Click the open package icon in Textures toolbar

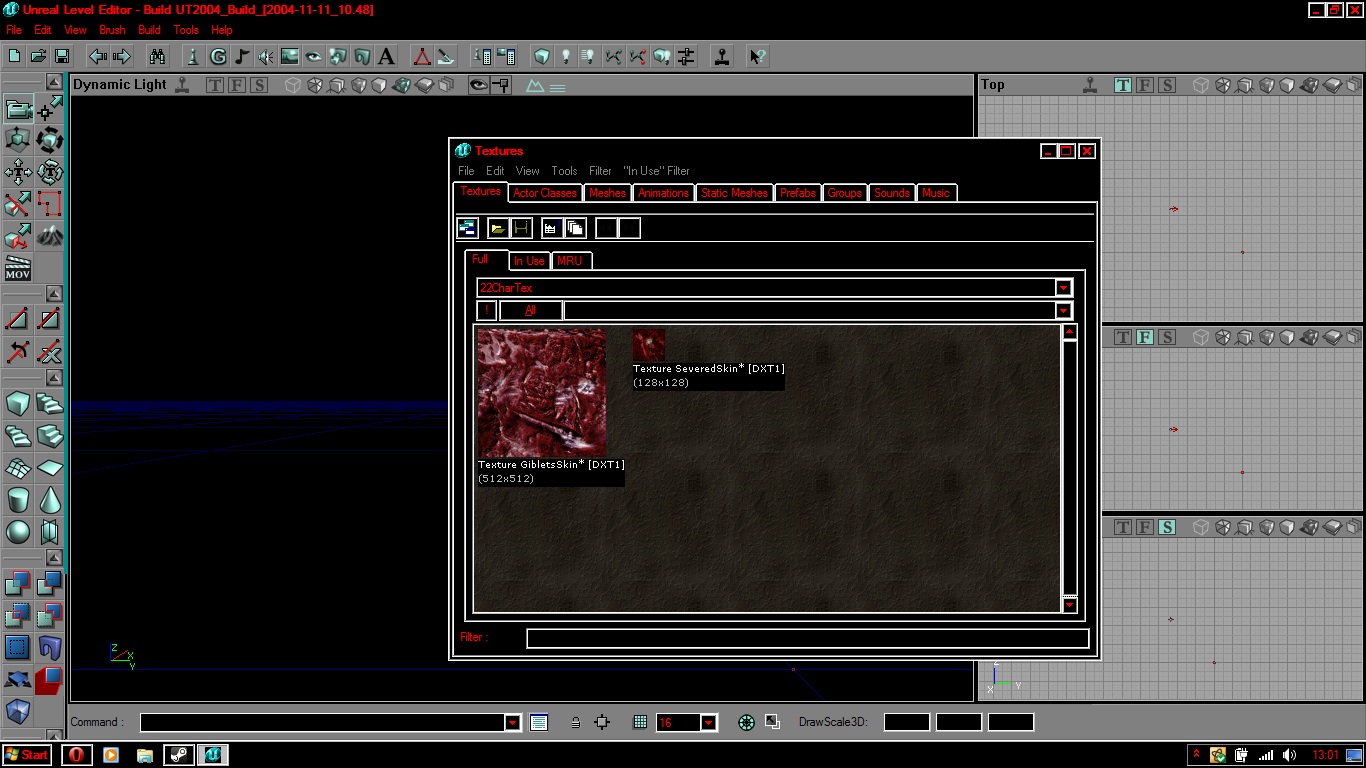[497, 228]
